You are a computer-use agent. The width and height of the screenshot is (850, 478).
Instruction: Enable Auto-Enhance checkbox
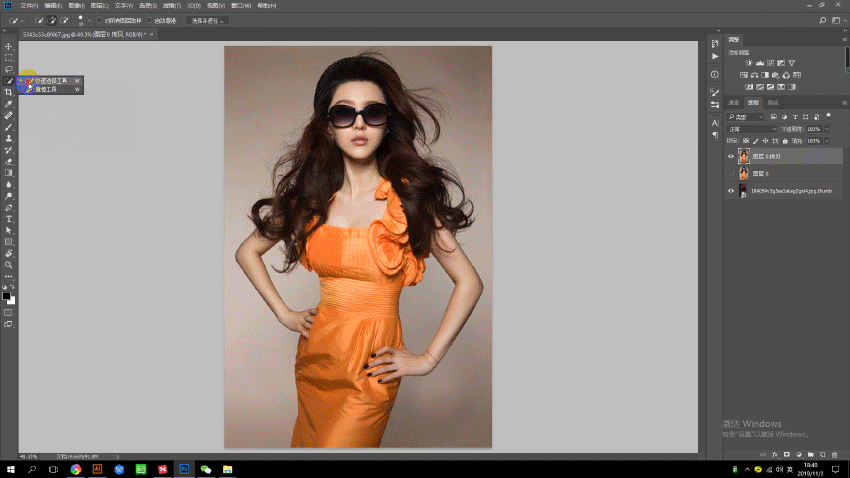pos(150,21)
